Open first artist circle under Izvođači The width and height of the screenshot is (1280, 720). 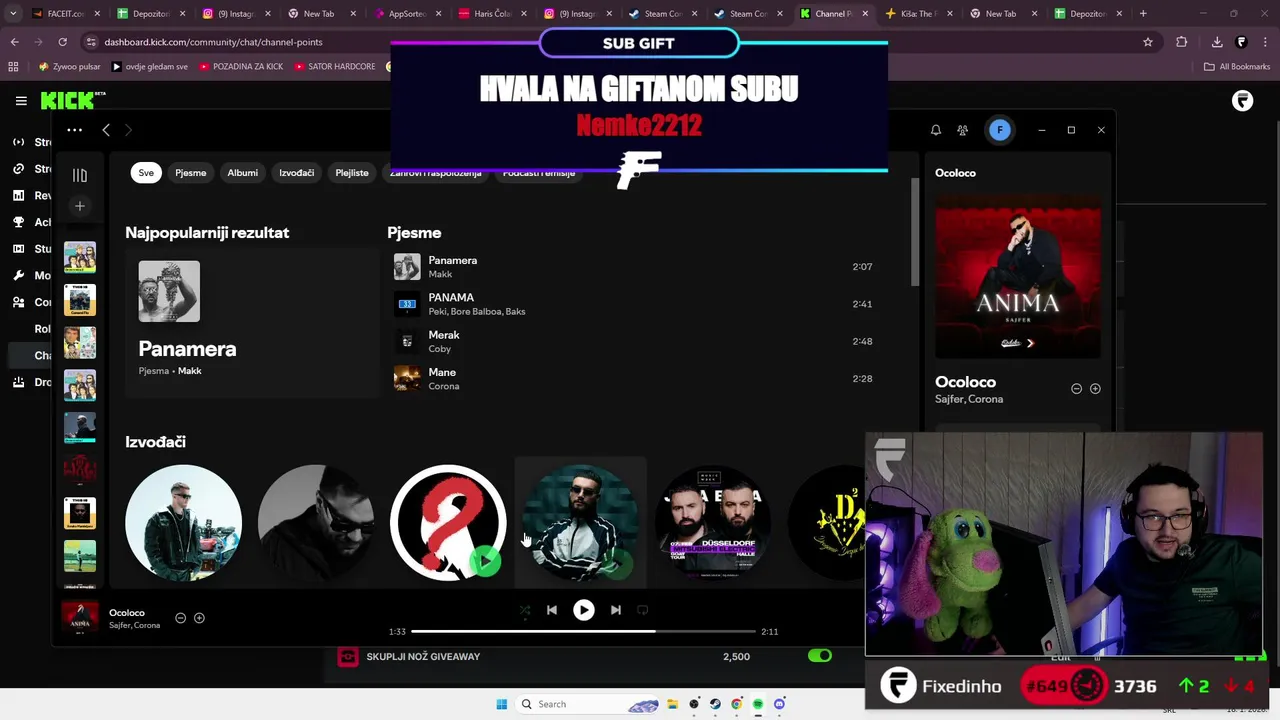[x=184, y=523]
